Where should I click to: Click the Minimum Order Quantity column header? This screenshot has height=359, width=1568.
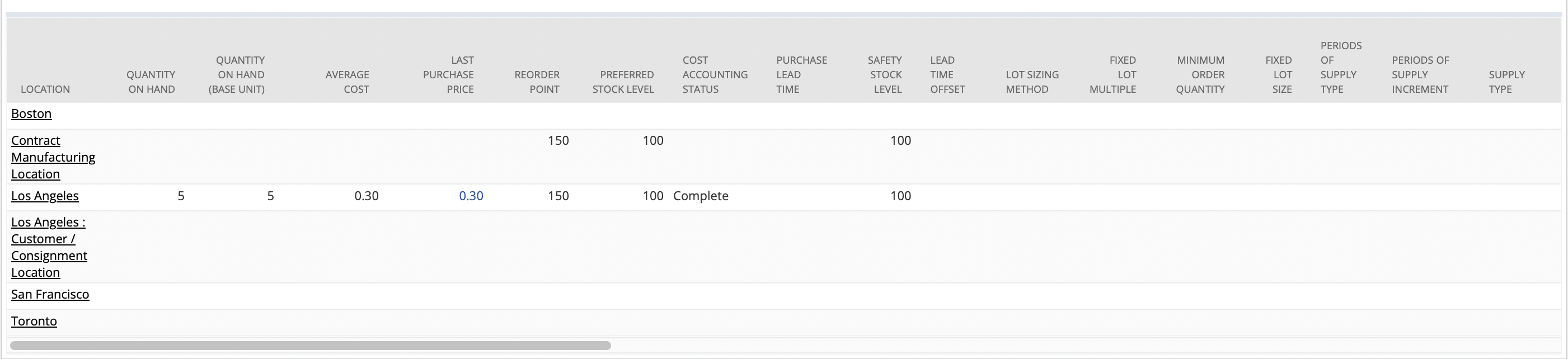coord(1200,75)
